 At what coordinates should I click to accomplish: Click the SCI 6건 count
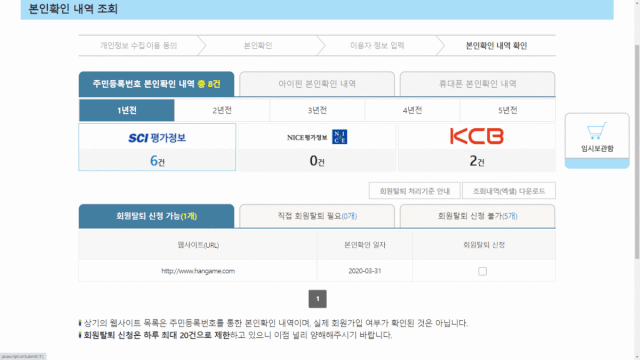[157, 161]
